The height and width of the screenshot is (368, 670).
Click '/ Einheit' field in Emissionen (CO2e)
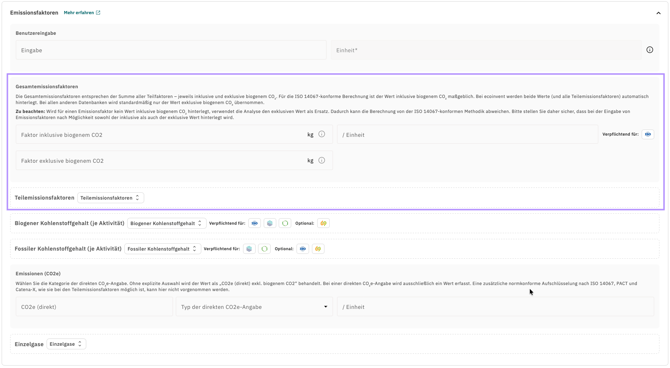(x=496, y=307)
